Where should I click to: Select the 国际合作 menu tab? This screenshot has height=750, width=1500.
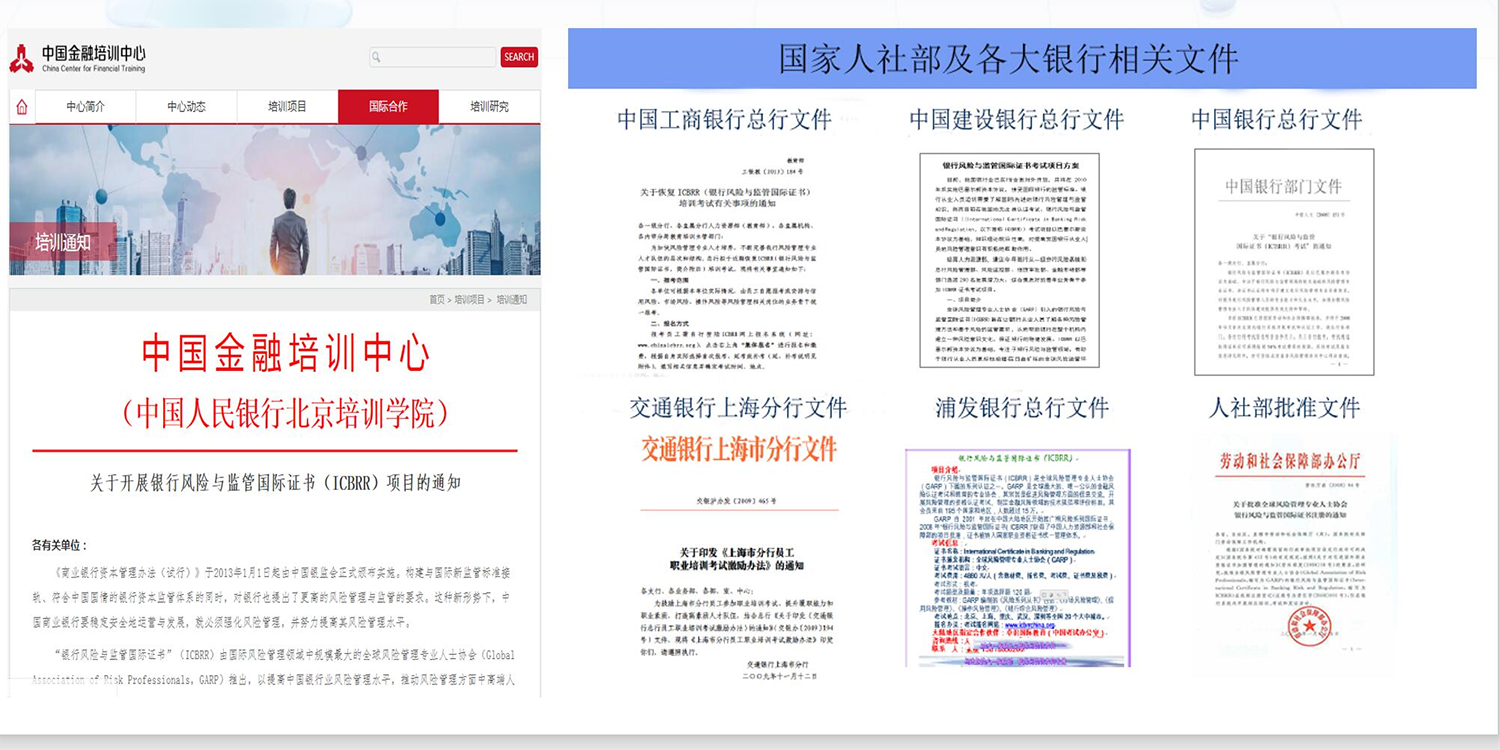click(388, 107)
